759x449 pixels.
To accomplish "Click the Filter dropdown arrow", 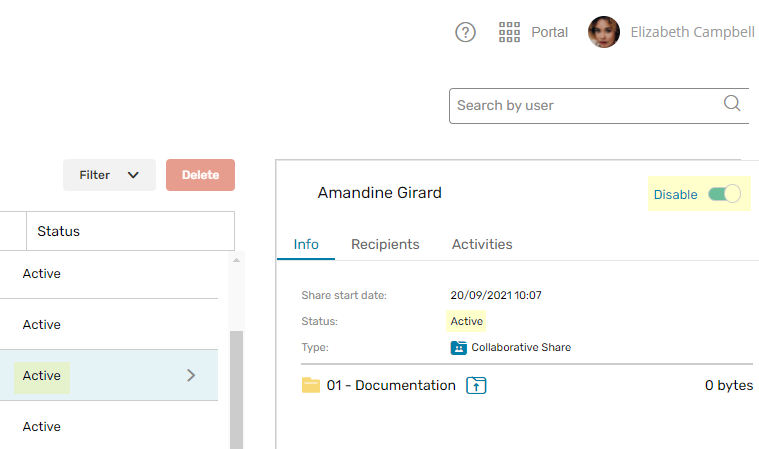I will tap(133, 175).
